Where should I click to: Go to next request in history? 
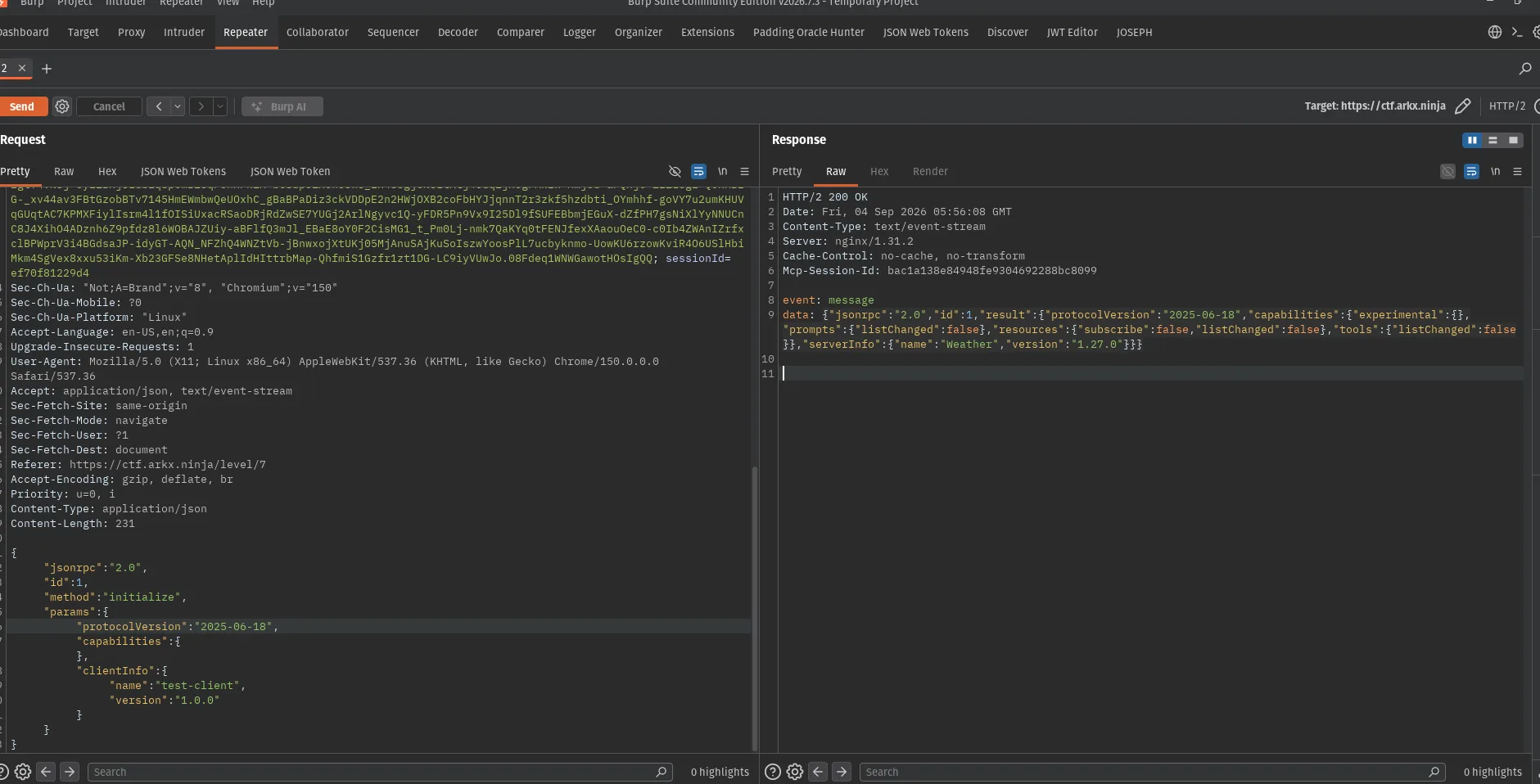pos(201,106)
